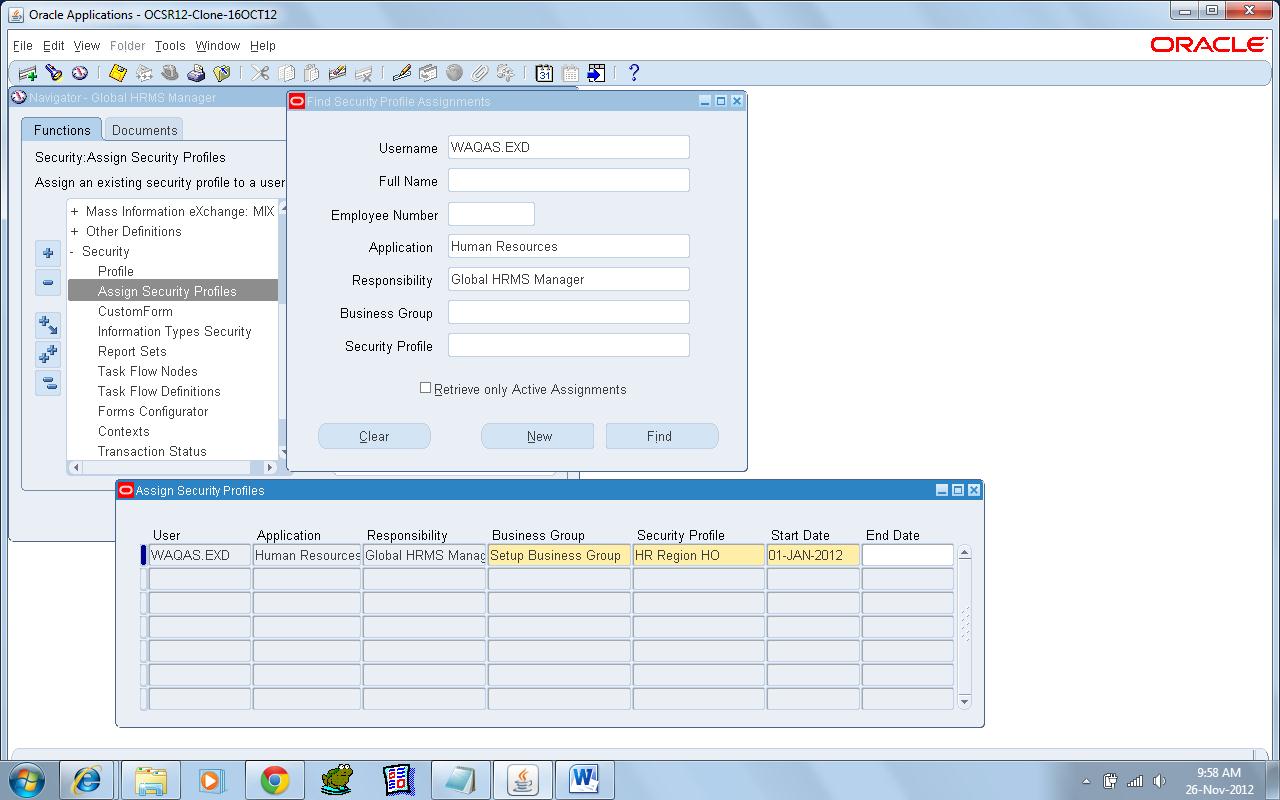
Task: Open the Show Navigator compass icon
Action: (81, 72)
